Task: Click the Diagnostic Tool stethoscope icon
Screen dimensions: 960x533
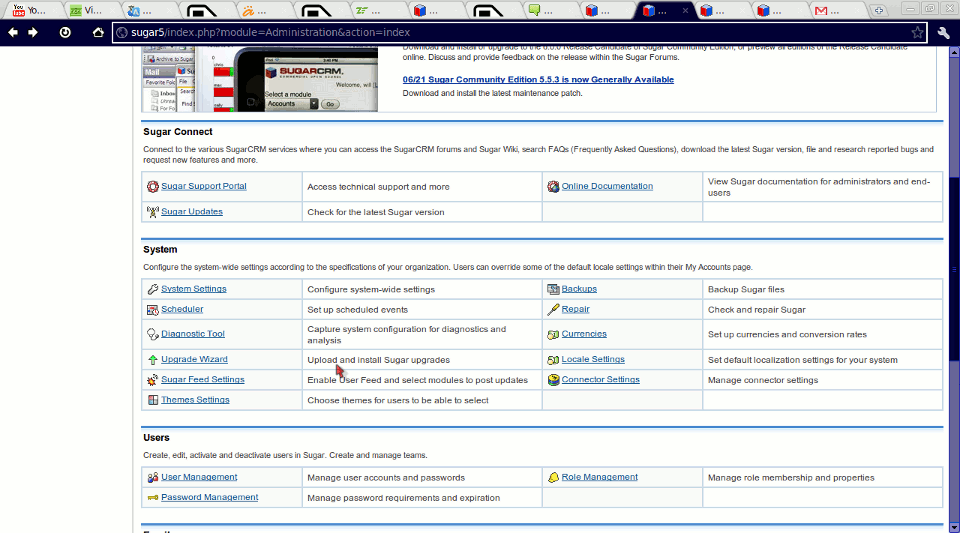Action: [x=152, y=334]
